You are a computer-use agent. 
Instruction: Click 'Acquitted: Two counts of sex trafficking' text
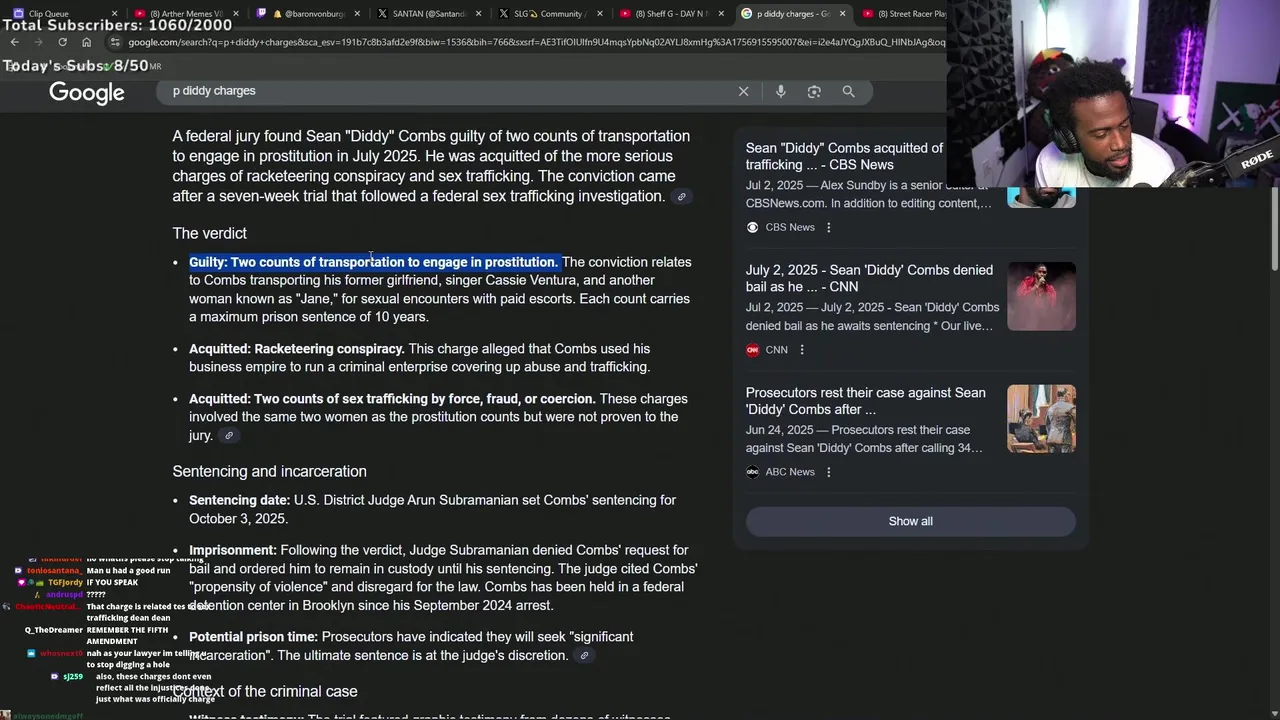click(x=392, y=399)
